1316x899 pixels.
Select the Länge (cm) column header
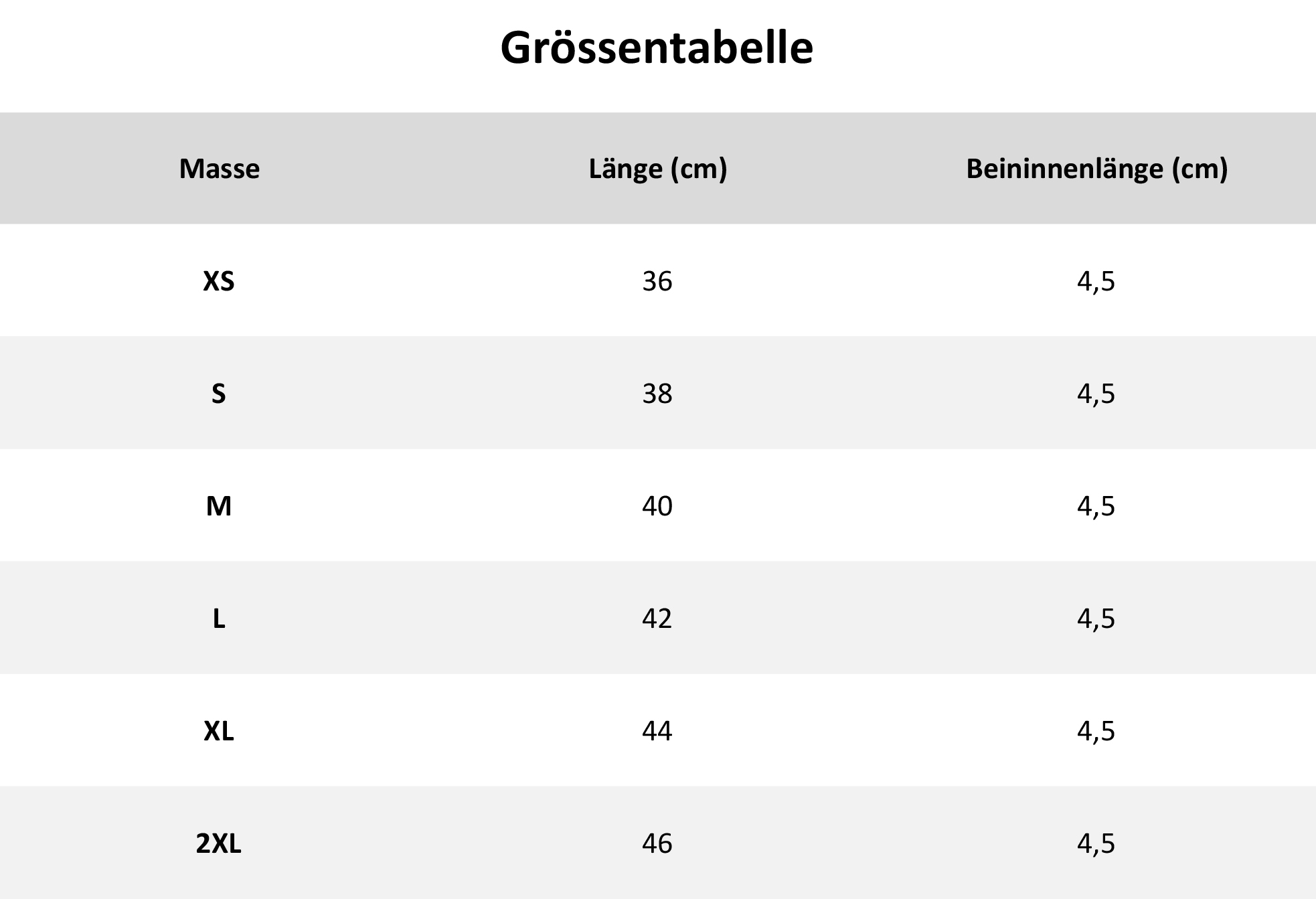point(657,169)
